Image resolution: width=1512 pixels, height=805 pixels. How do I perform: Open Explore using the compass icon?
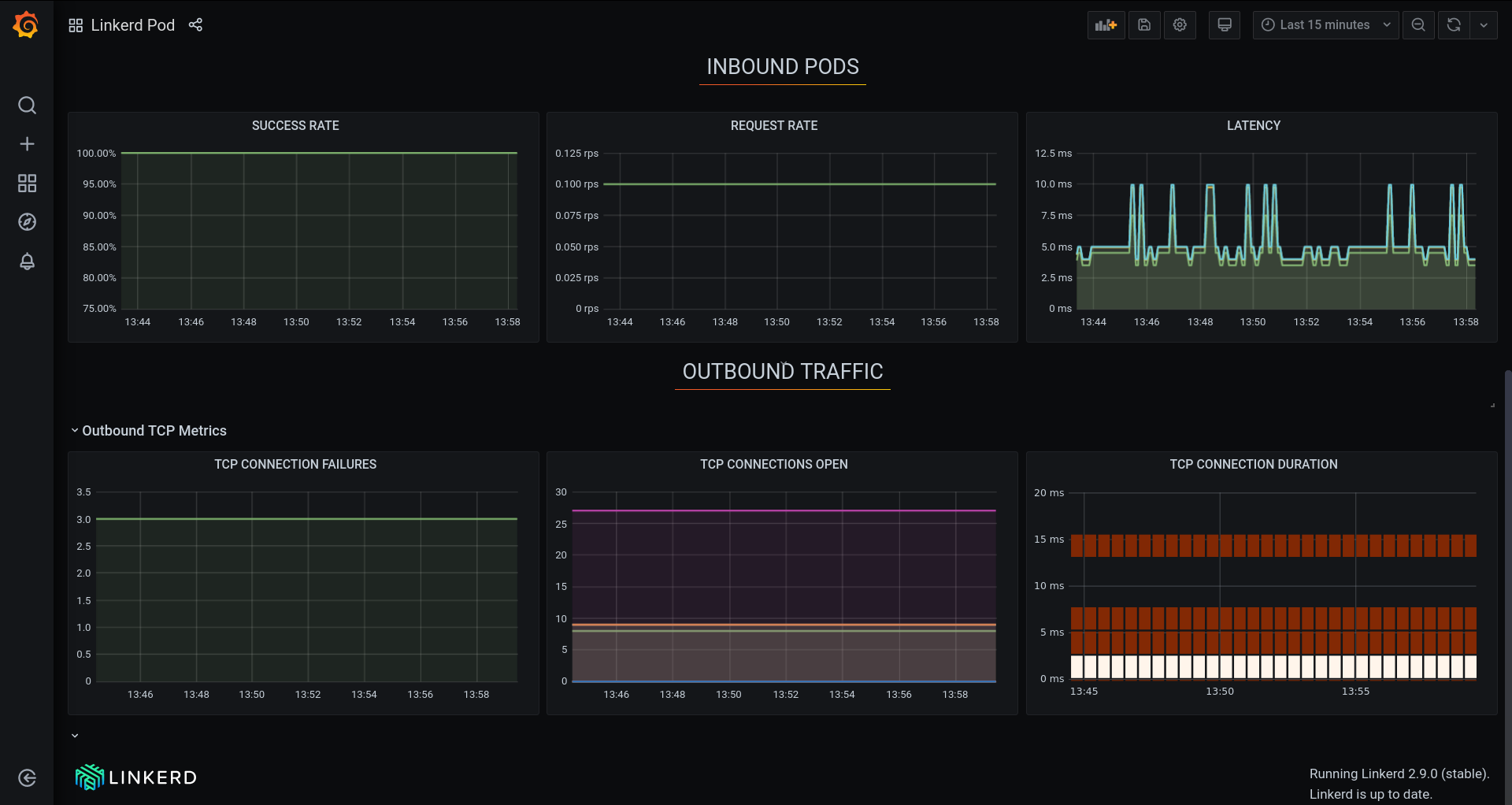coord(27,222)
